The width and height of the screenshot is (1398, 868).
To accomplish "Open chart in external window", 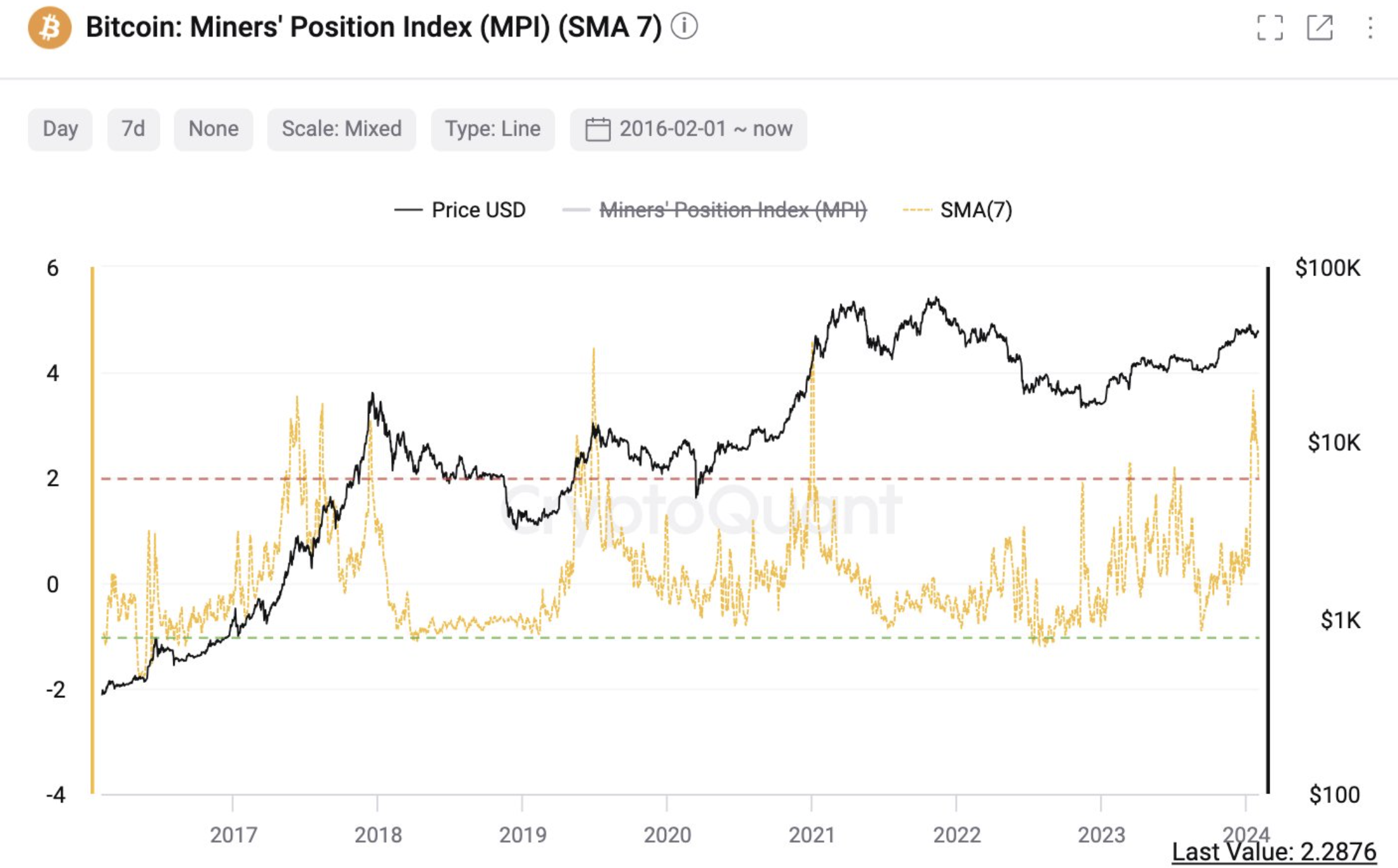I will [x=1320, y=28].
